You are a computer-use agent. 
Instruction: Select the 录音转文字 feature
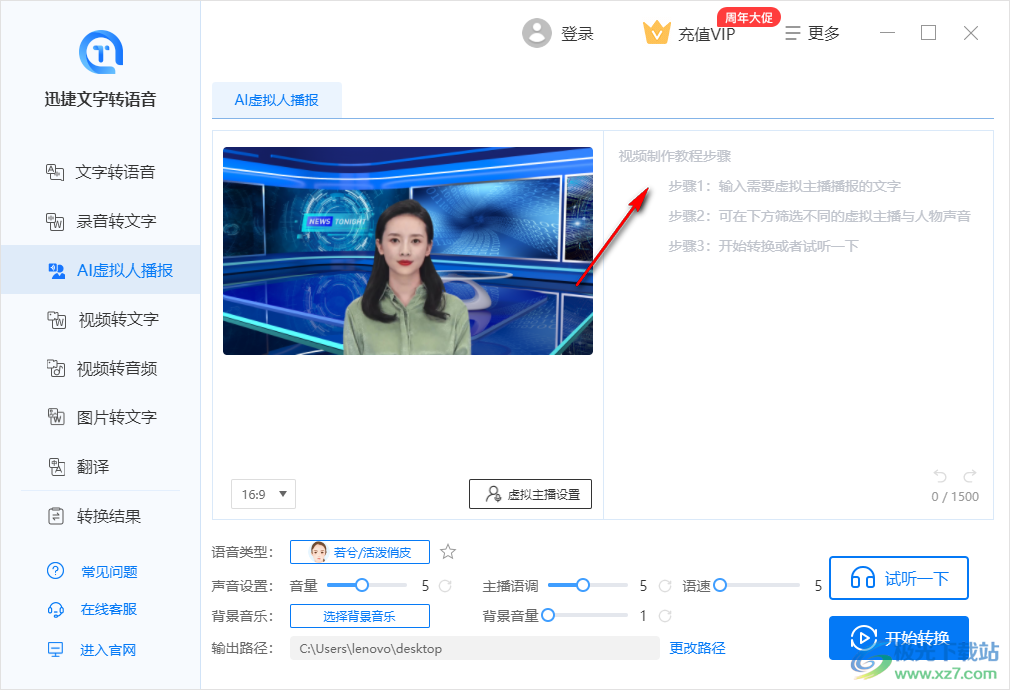click(100, 220)
